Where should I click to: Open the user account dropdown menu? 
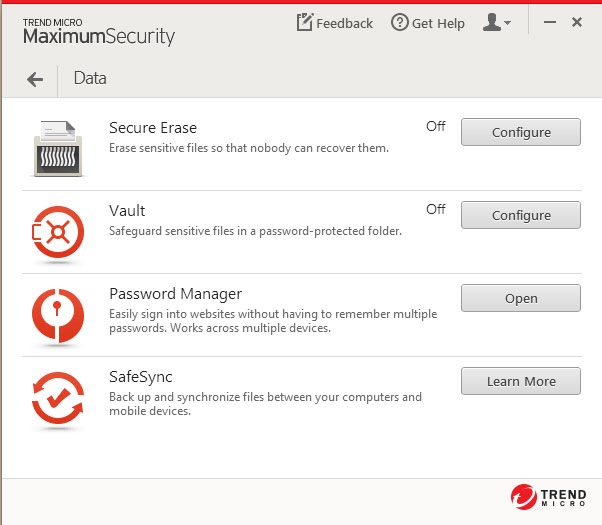496,22
